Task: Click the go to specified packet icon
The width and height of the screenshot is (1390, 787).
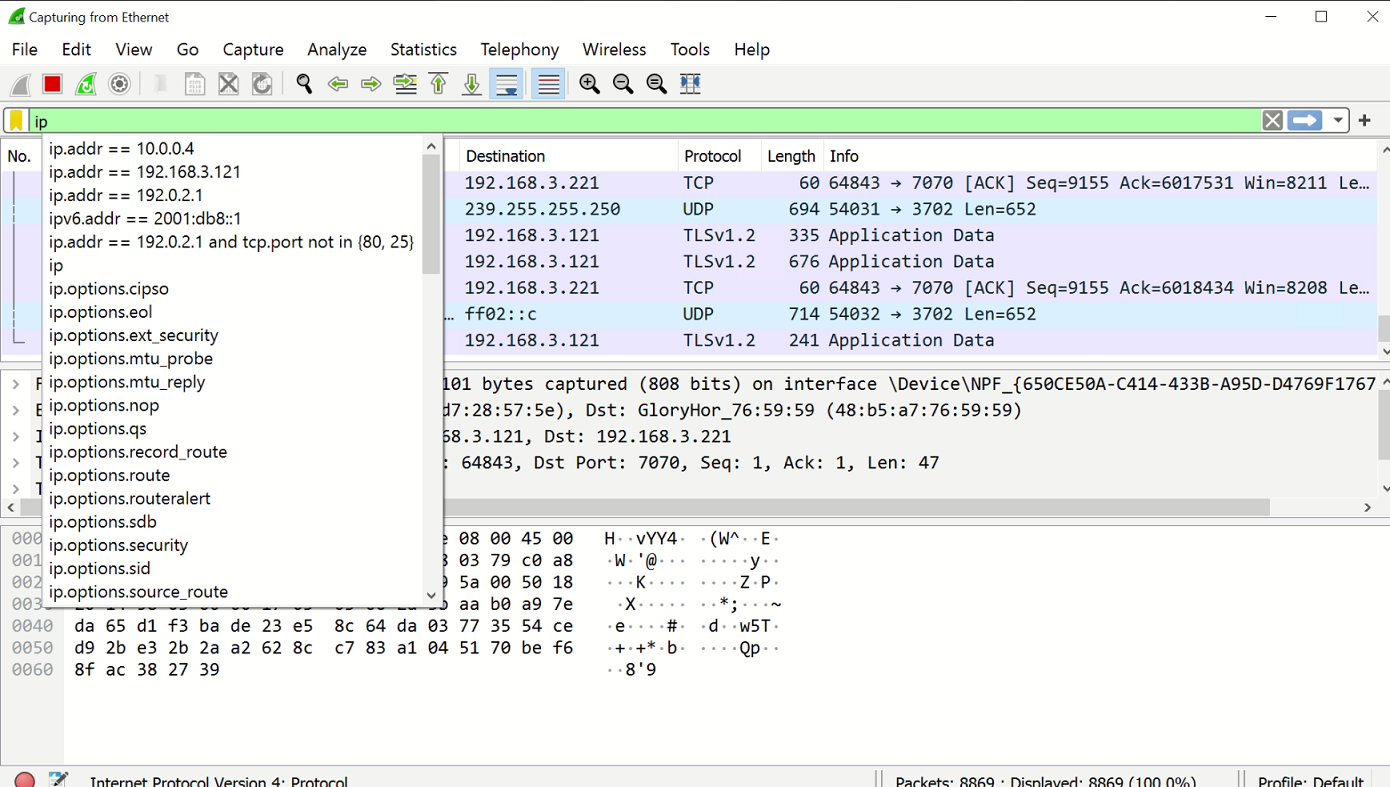Action: pyautogui.click(x=405, y=84)
